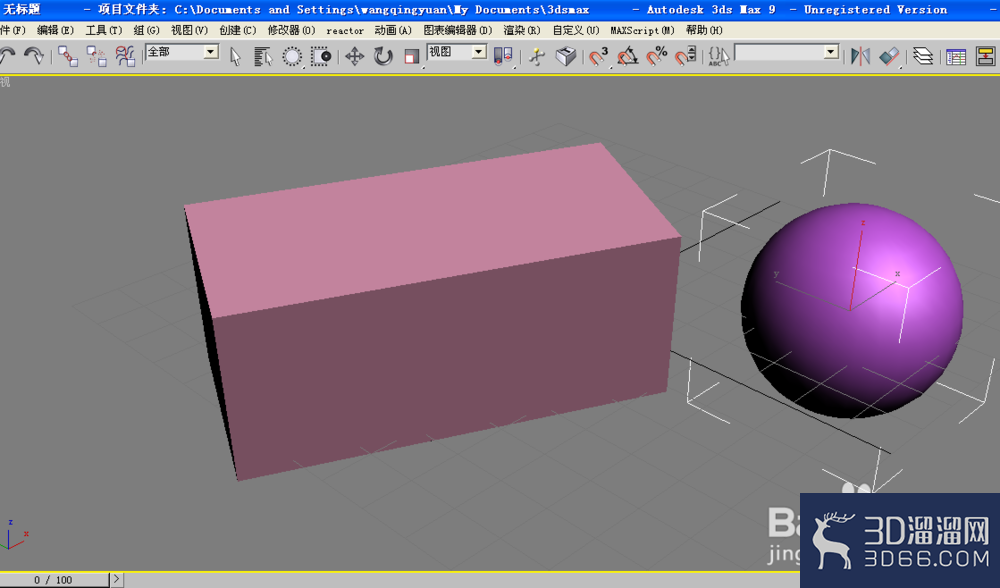Open the 修改器(O) menu
This screenshot has width=1000, height=588.
click(x=291, y=30)
